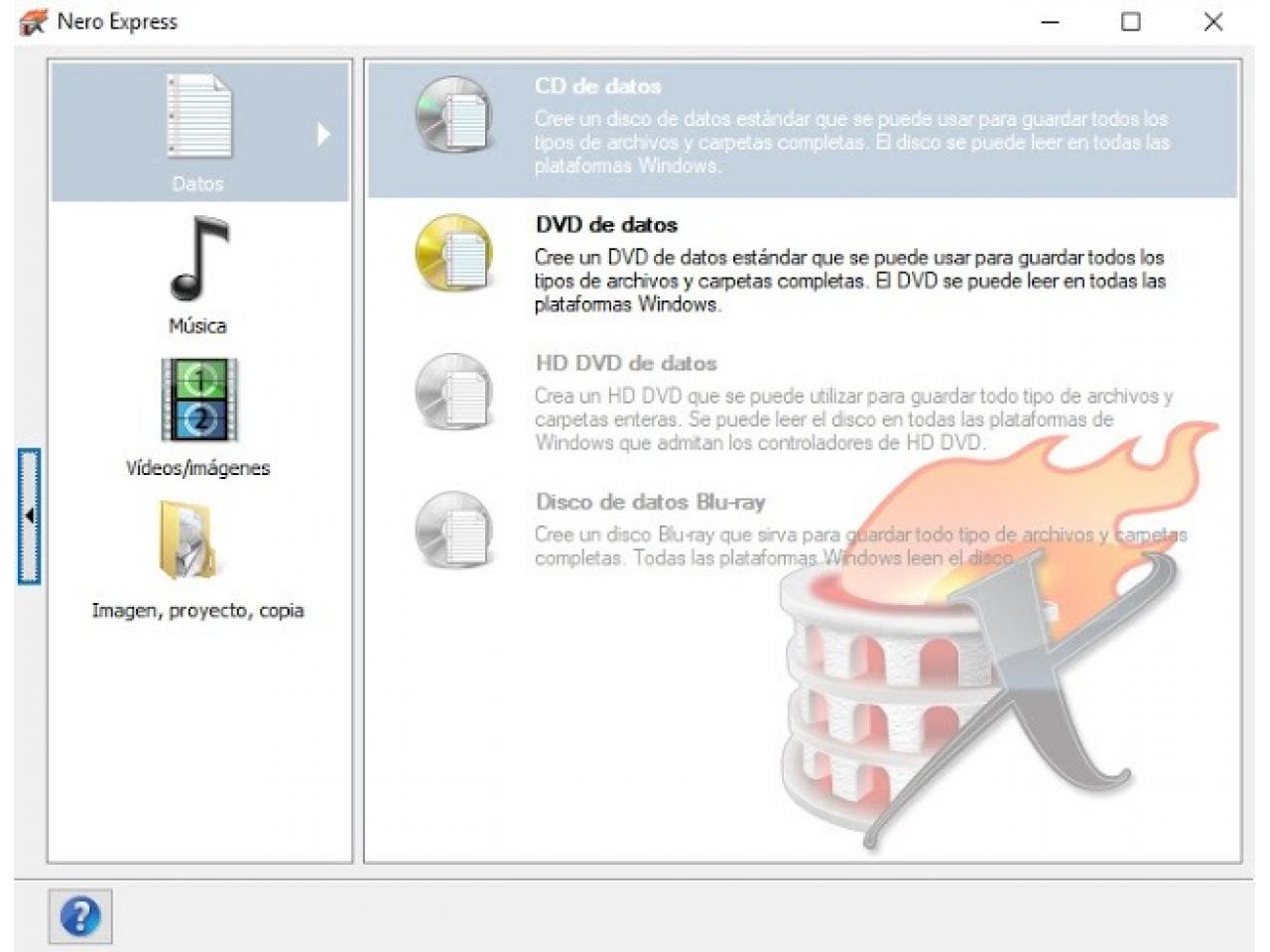The width and height of the screenshot is (1270, 952).
Task: Click the yellow DVD de datos disc icon
Action: [x=454, y=253]
